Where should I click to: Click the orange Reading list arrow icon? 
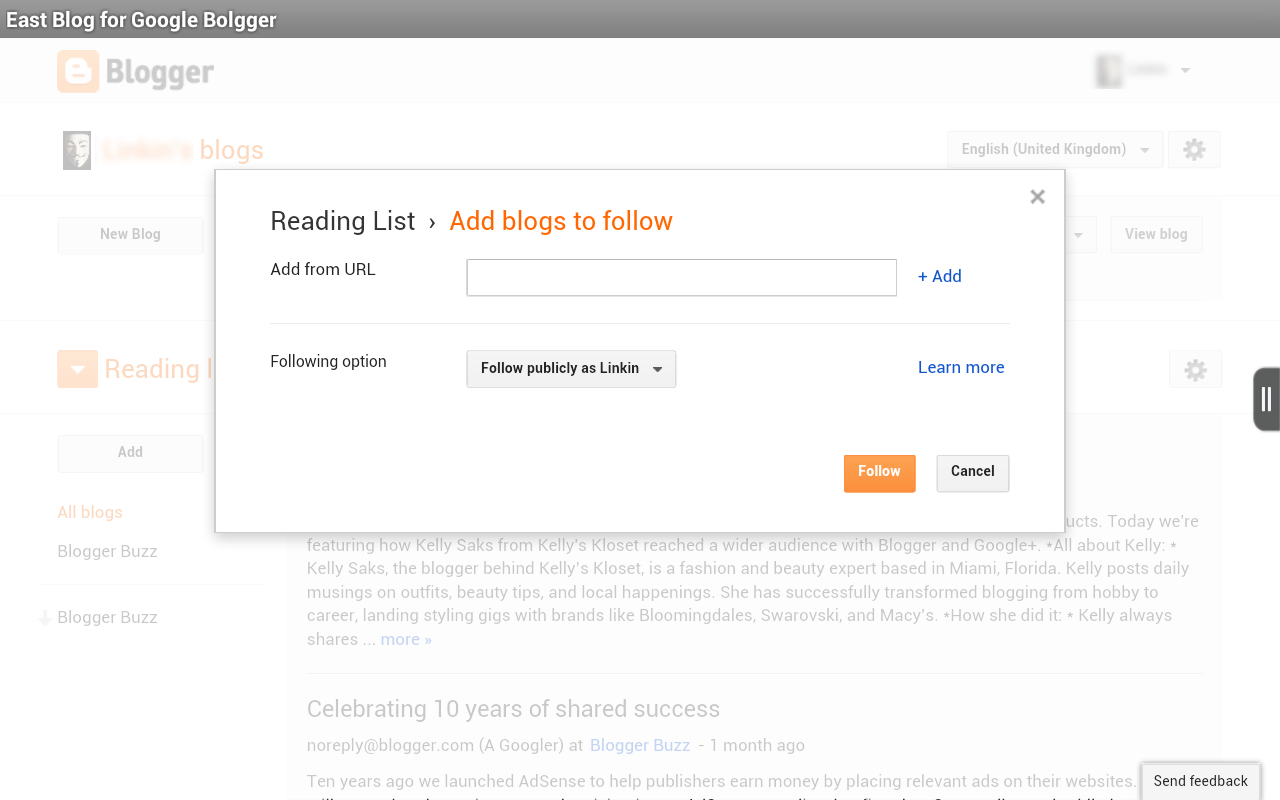[x=78, y=369]
